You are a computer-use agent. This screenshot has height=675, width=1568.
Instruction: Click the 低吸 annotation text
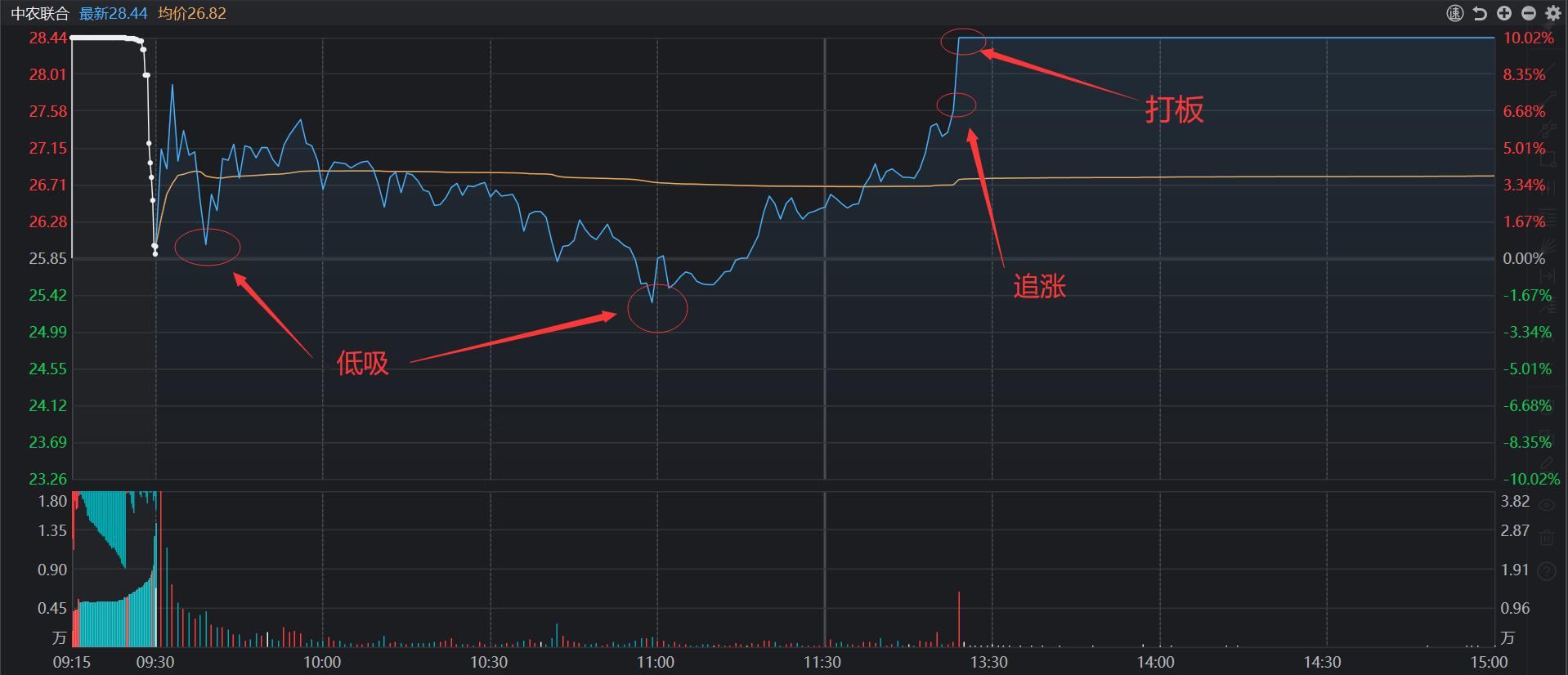(363, 364)
